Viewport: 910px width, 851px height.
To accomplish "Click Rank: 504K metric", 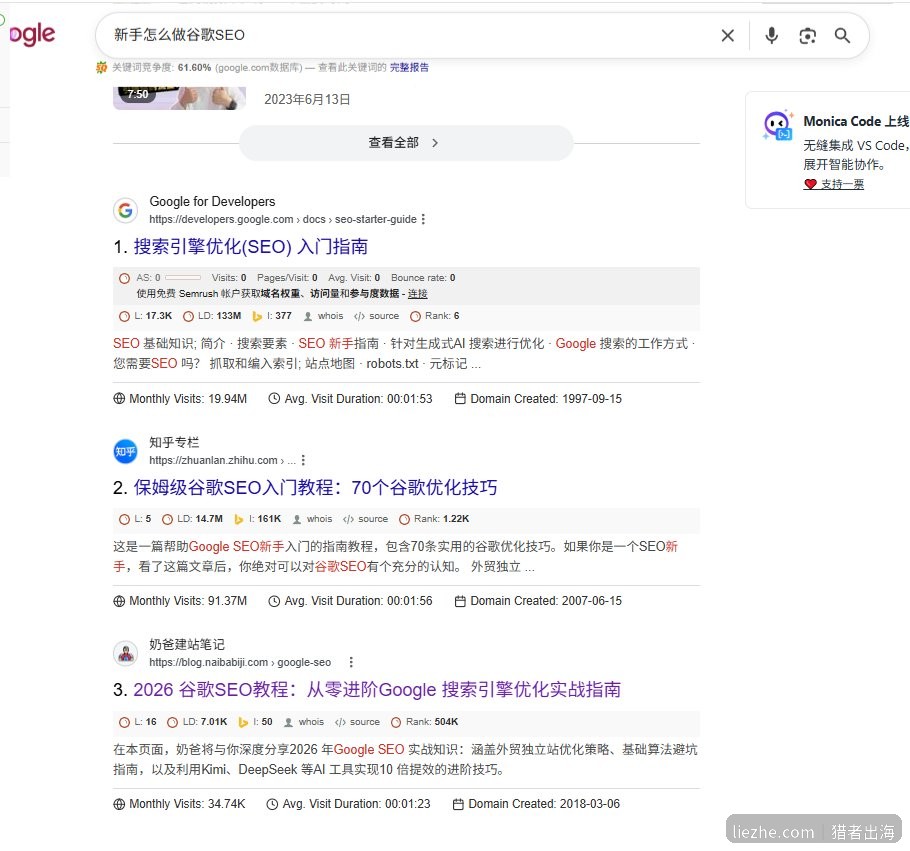I will (x=425, y=722).
